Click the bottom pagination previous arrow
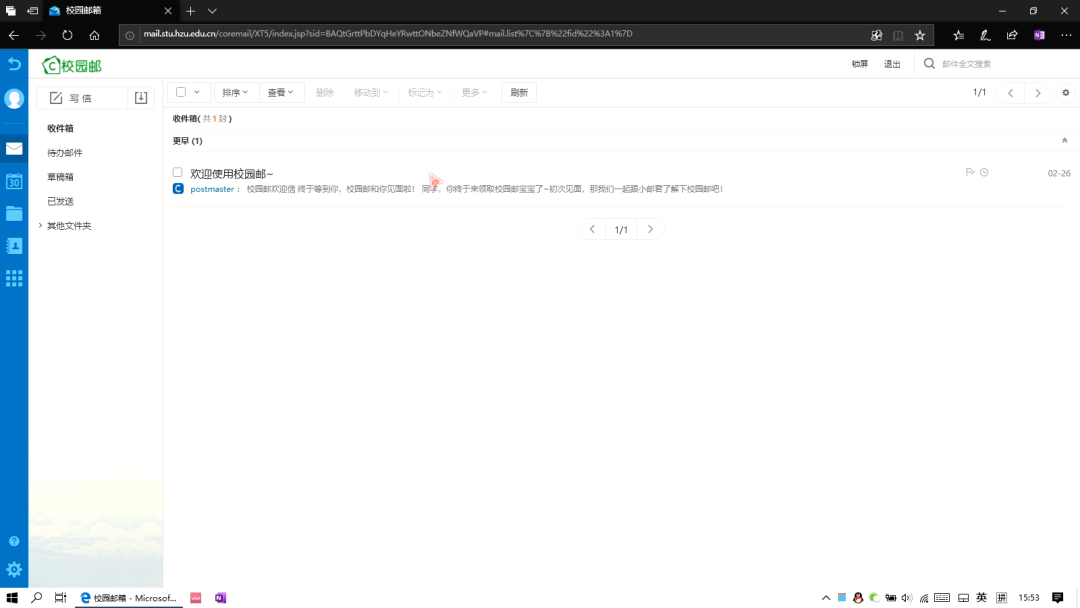Viewport: 1080px width, 608px height. point(592,229)
